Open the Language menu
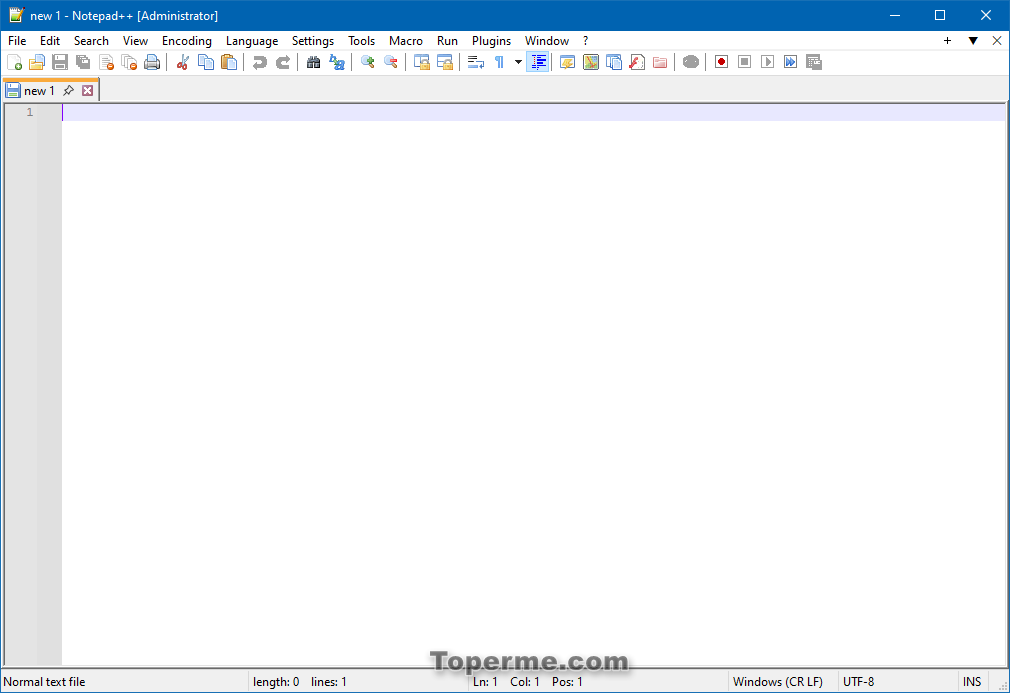 click(x=252, y=41)
